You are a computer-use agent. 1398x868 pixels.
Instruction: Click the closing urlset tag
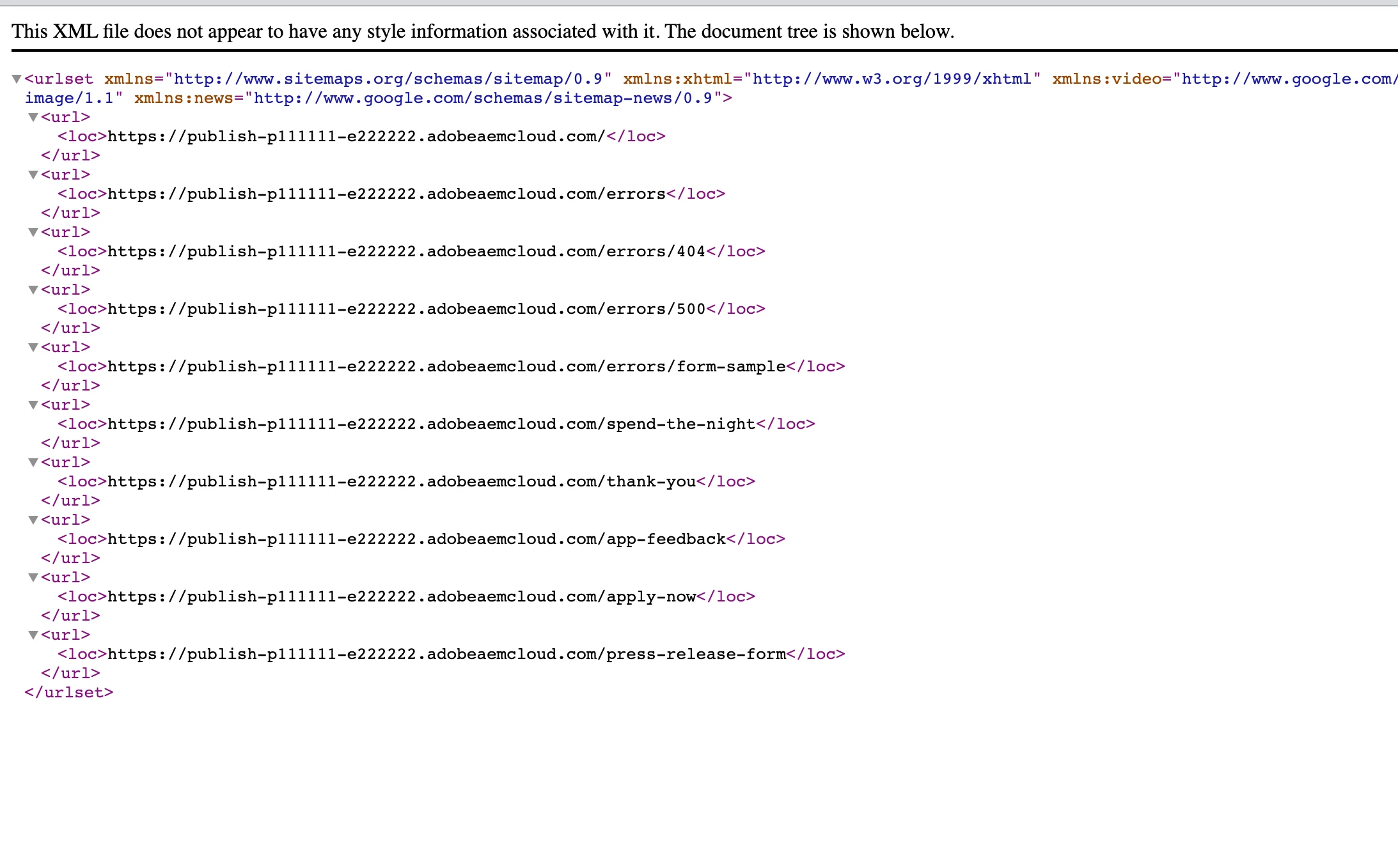tap(69, 693)
